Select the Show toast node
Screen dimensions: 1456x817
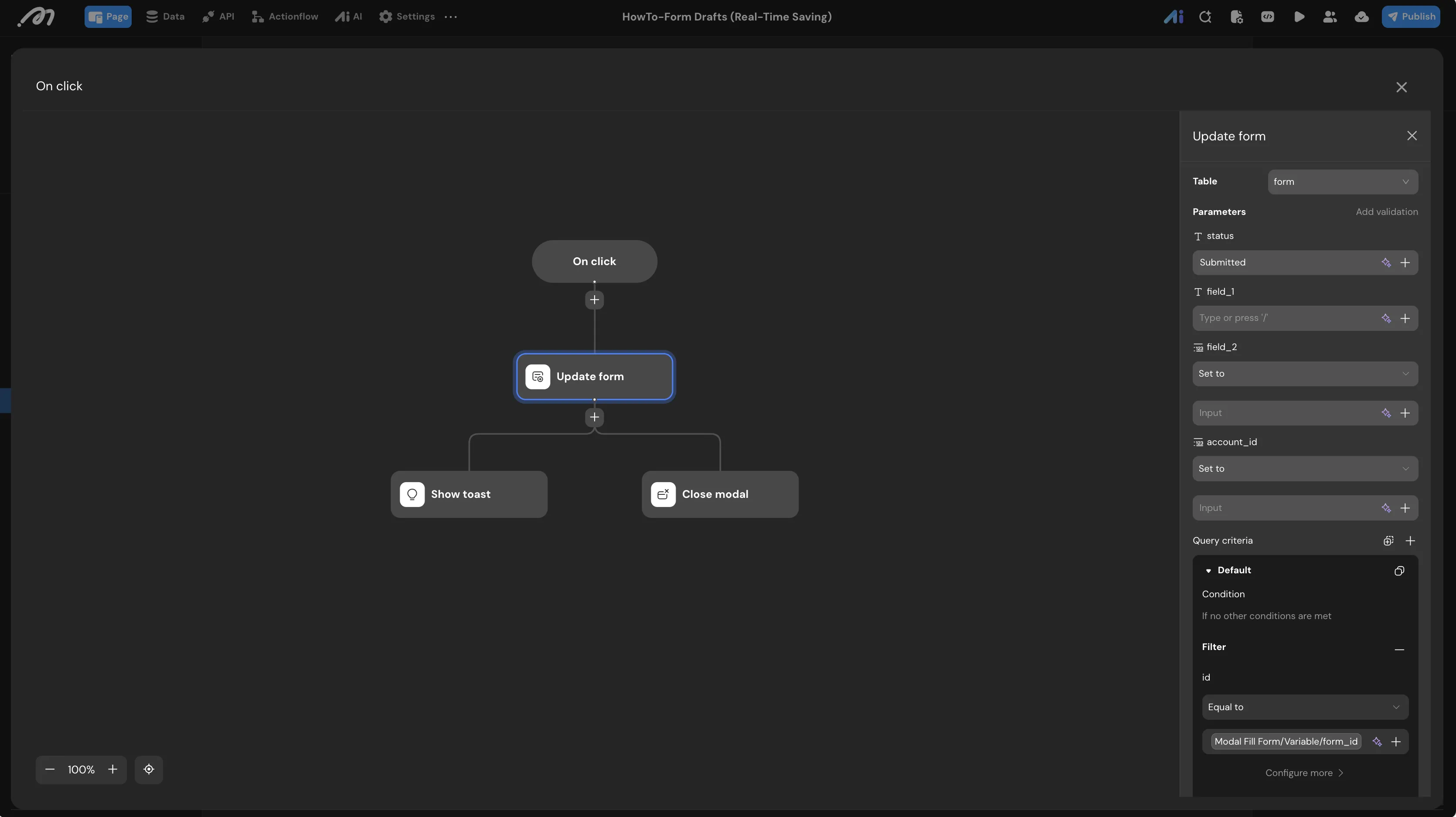(x=469, y=494)
